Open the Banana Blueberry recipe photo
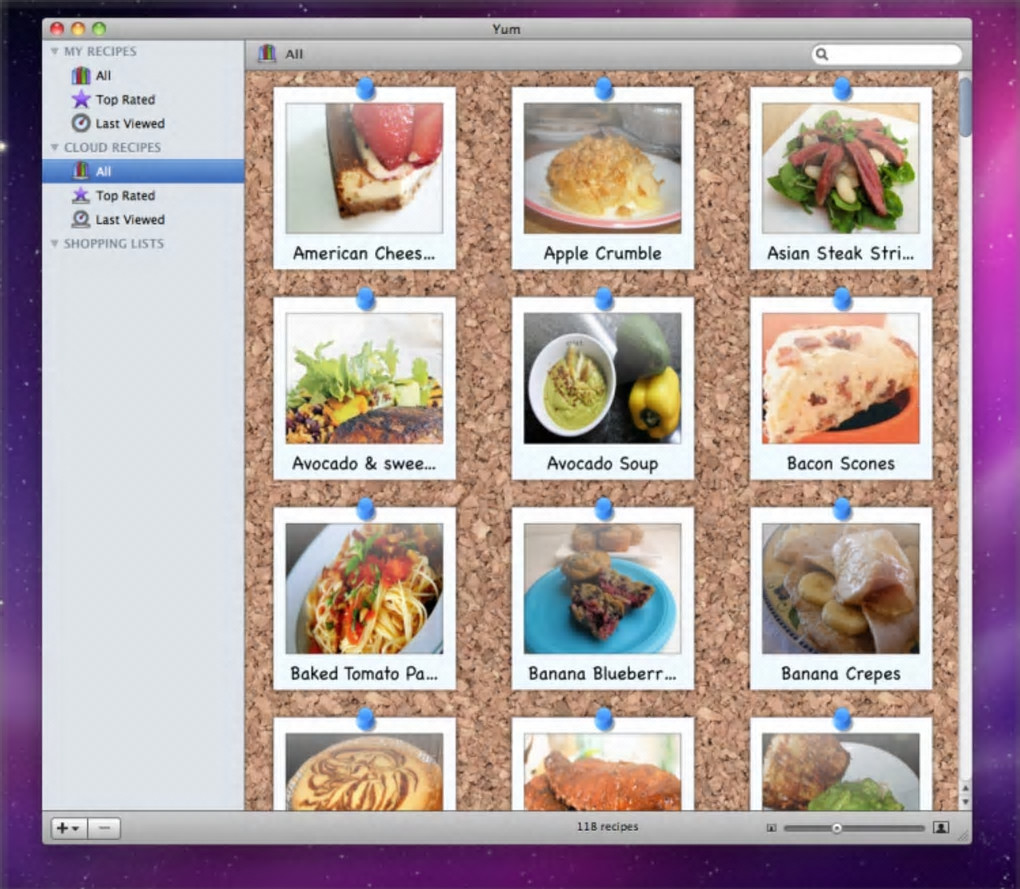Image resolution: width=1020 pixels, height=889 pixels. pos(602,588)
